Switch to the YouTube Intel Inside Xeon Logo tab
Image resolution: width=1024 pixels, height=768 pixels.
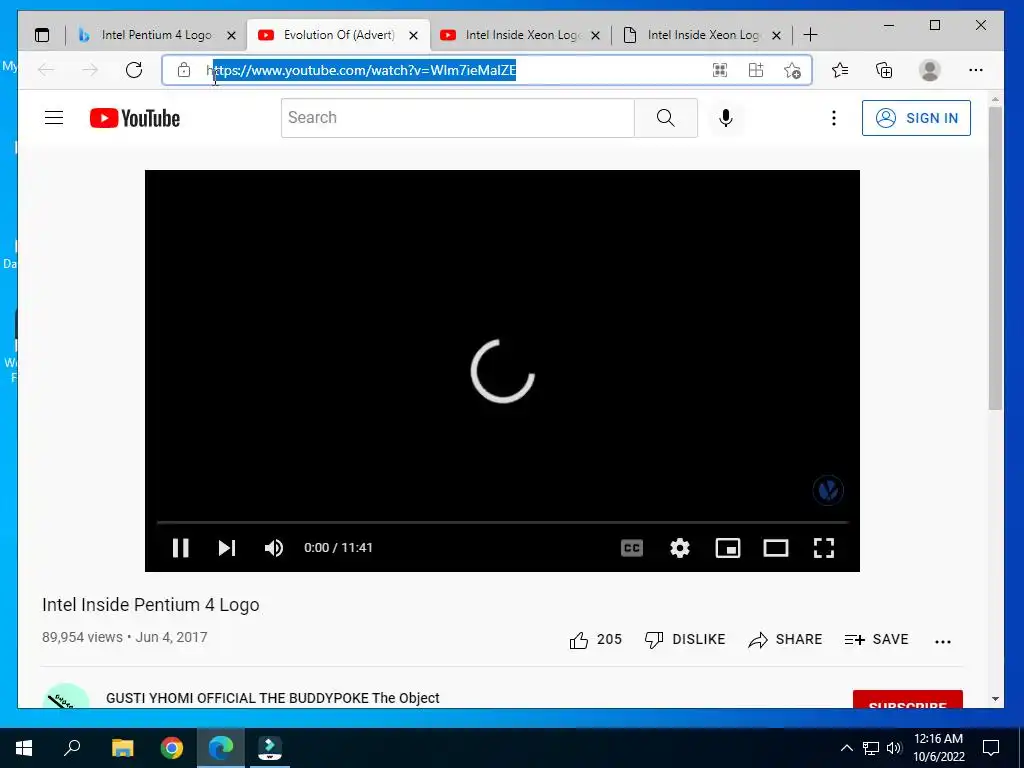coord(520,35)
